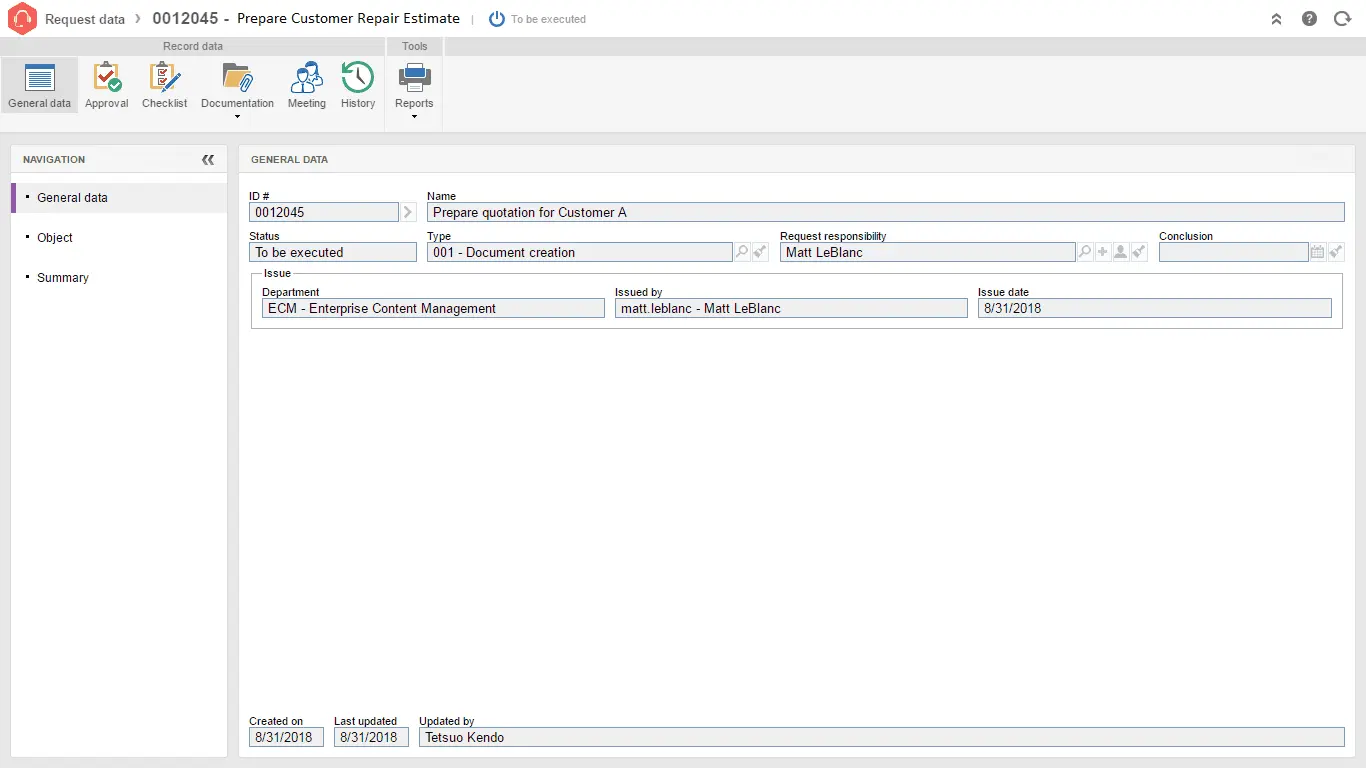Click the Request data breadcrumb link
1366x768 pixels.
pos(85,19)
